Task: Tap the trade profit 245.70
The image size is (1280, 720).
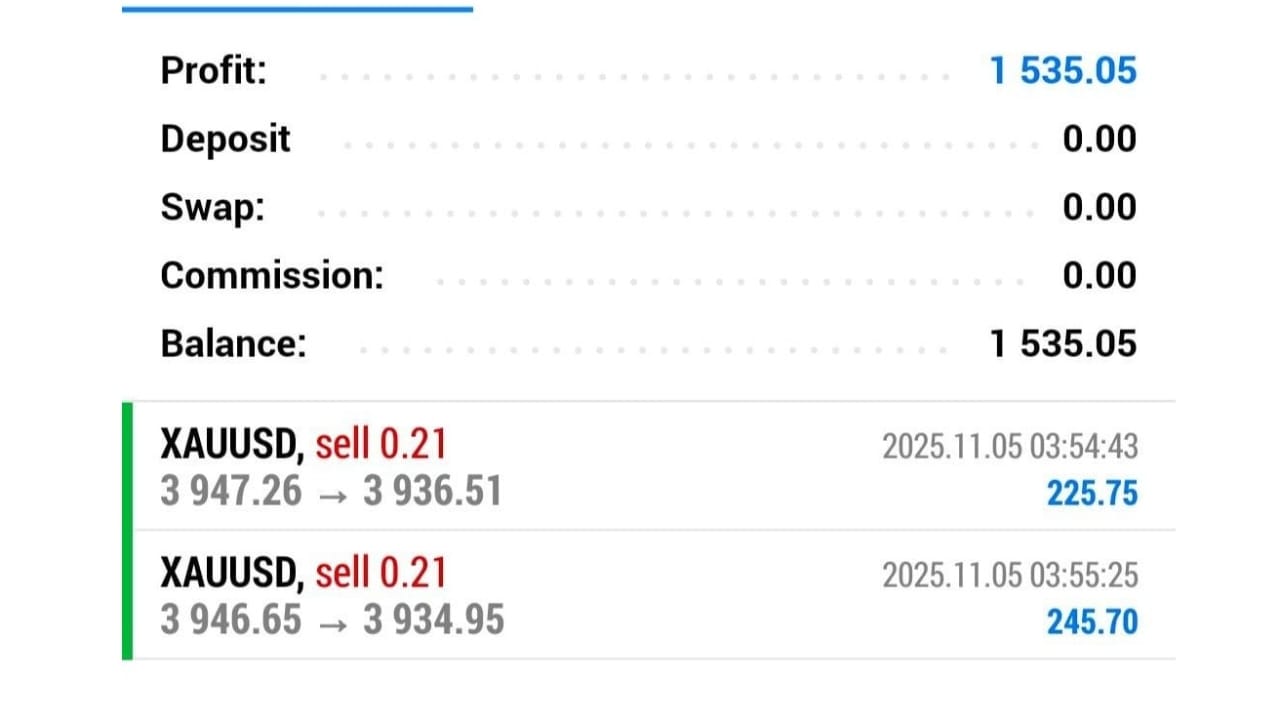Action: [x=1092, y=623]
